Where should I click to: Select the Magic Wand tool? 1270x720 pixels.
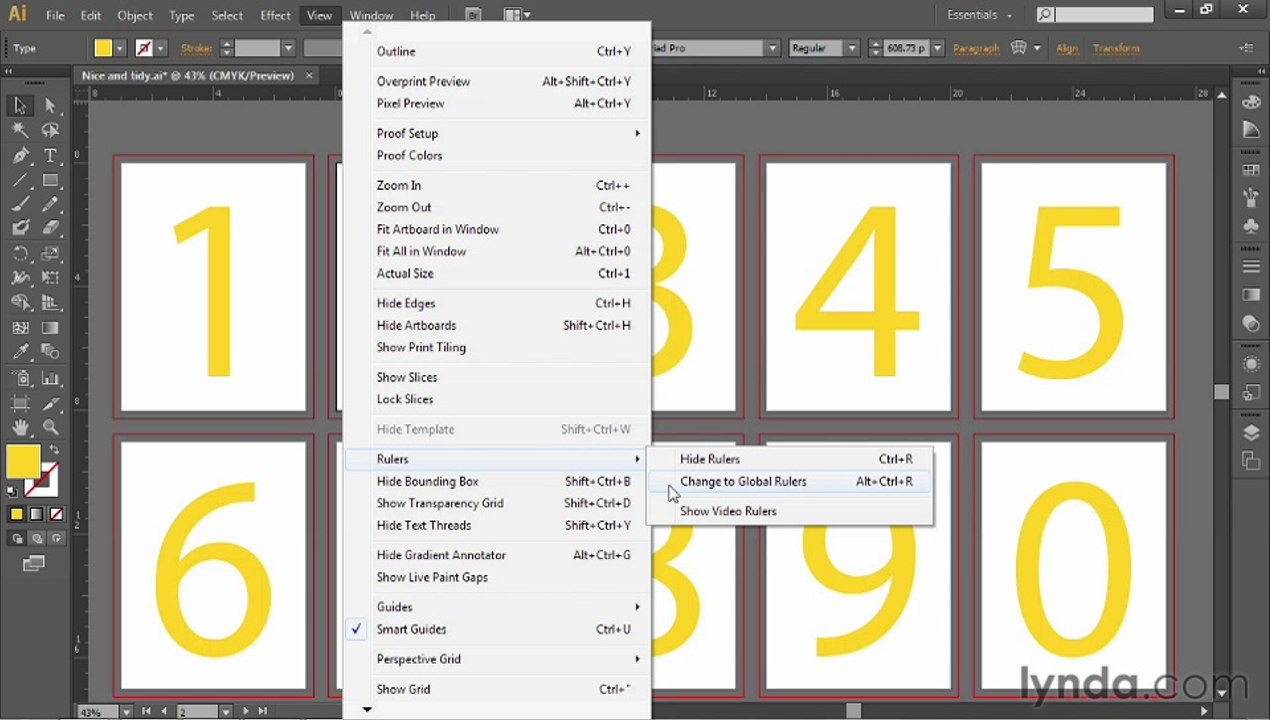click(x=20, y=130)
